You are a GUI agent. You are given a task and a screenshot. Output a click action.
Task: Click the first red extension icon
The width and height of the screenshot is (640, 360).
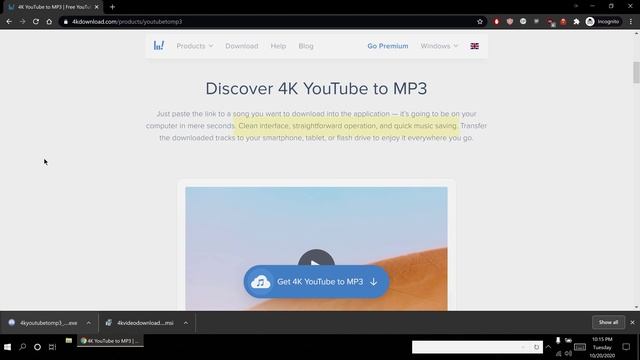point(496,22)
